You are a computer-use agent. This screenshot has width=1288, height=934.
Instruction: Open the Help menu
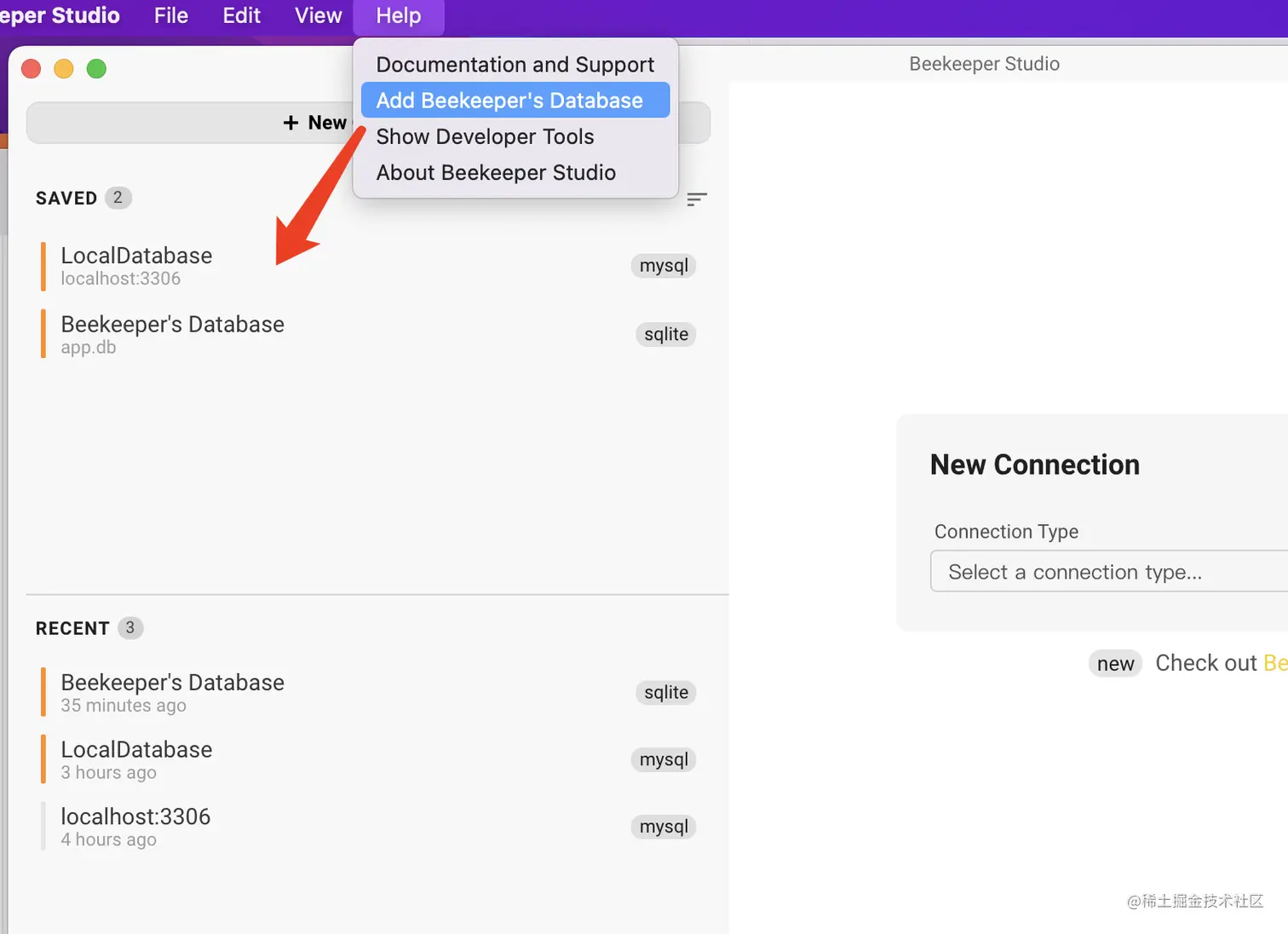coord(399,16)
